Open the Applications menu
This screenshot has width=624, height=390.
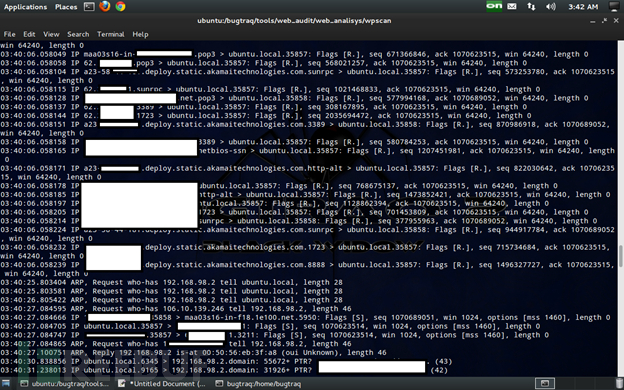pyautogui.click(x=25, y=7)
